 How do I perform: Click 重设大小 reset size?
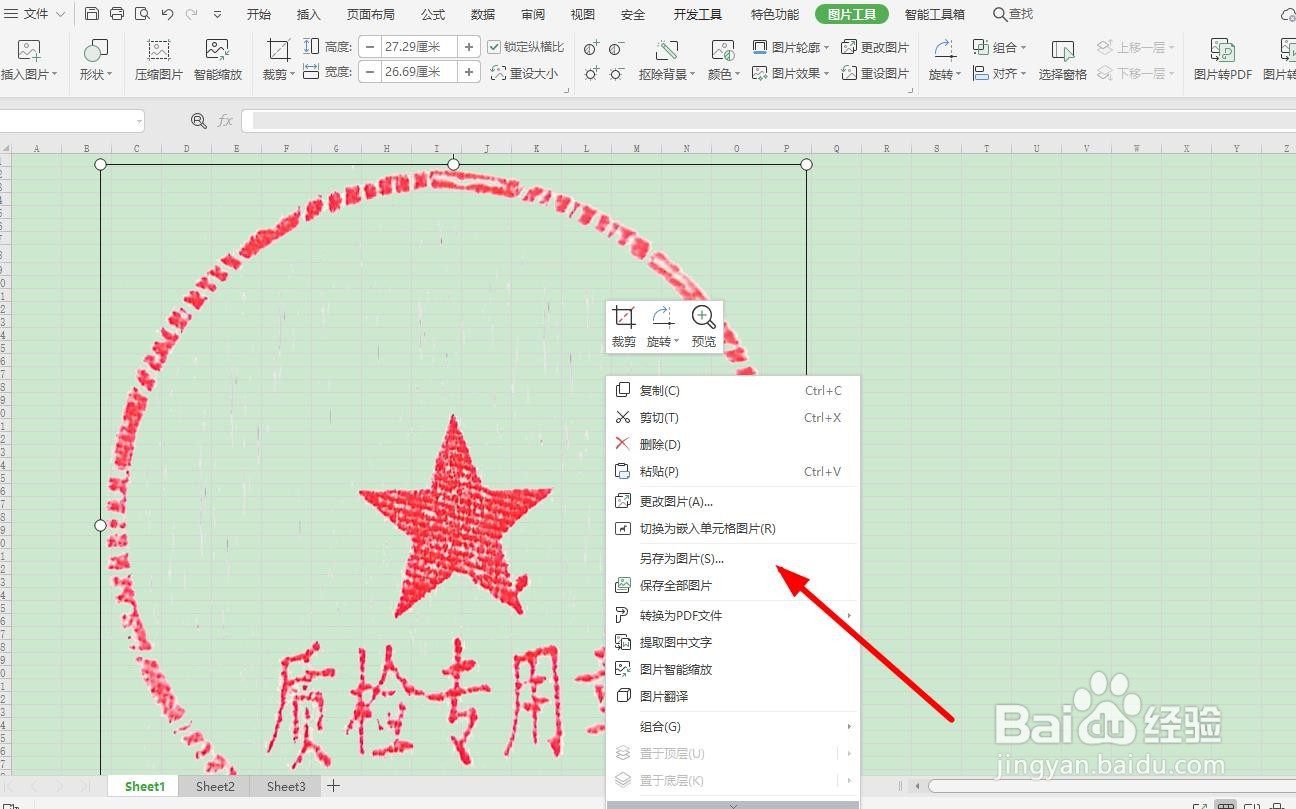pyautogui.click(x=524, y=73)
